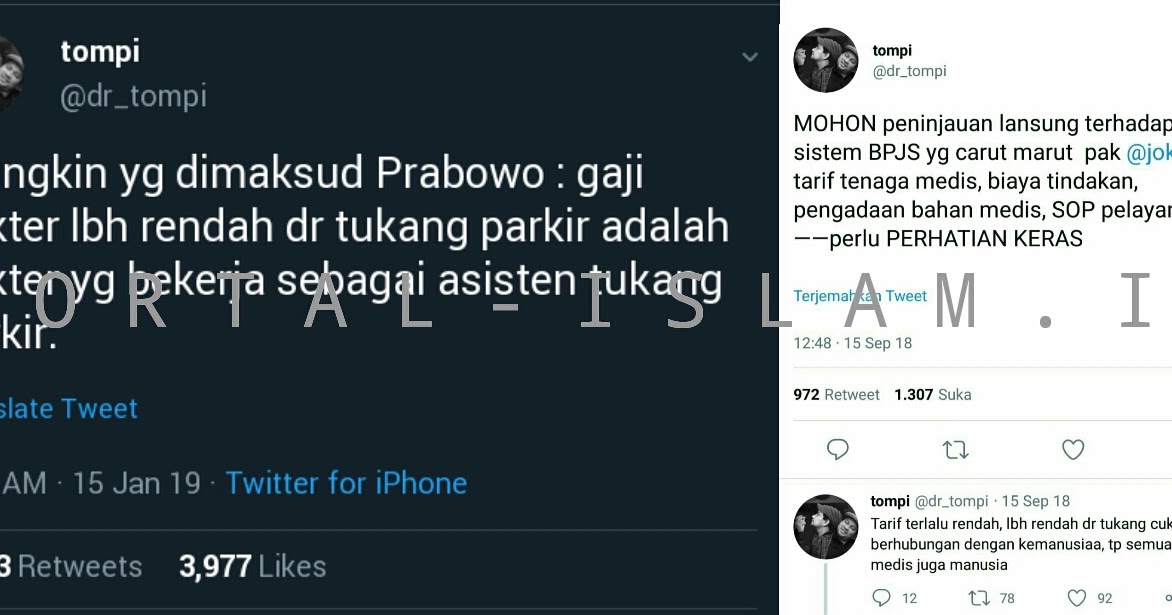The height and width of the screenshot is (615, 1172).
Task: Open the dark tweet's chevron dropdown menu
Action: point(750,58)
